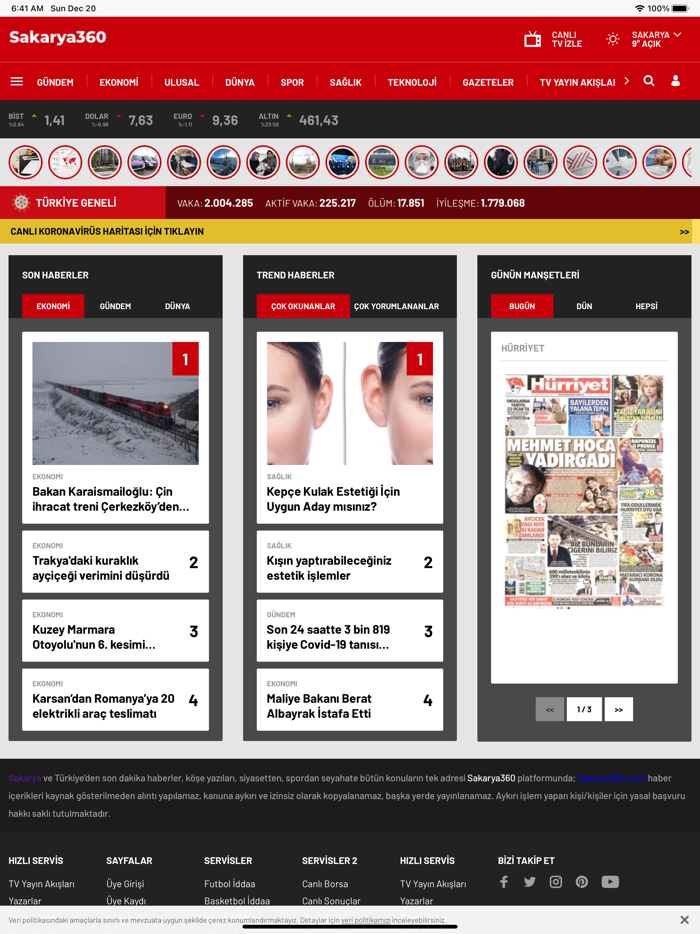Open the user profile icon
Screen dimensions: 700x934
[676, 81]
